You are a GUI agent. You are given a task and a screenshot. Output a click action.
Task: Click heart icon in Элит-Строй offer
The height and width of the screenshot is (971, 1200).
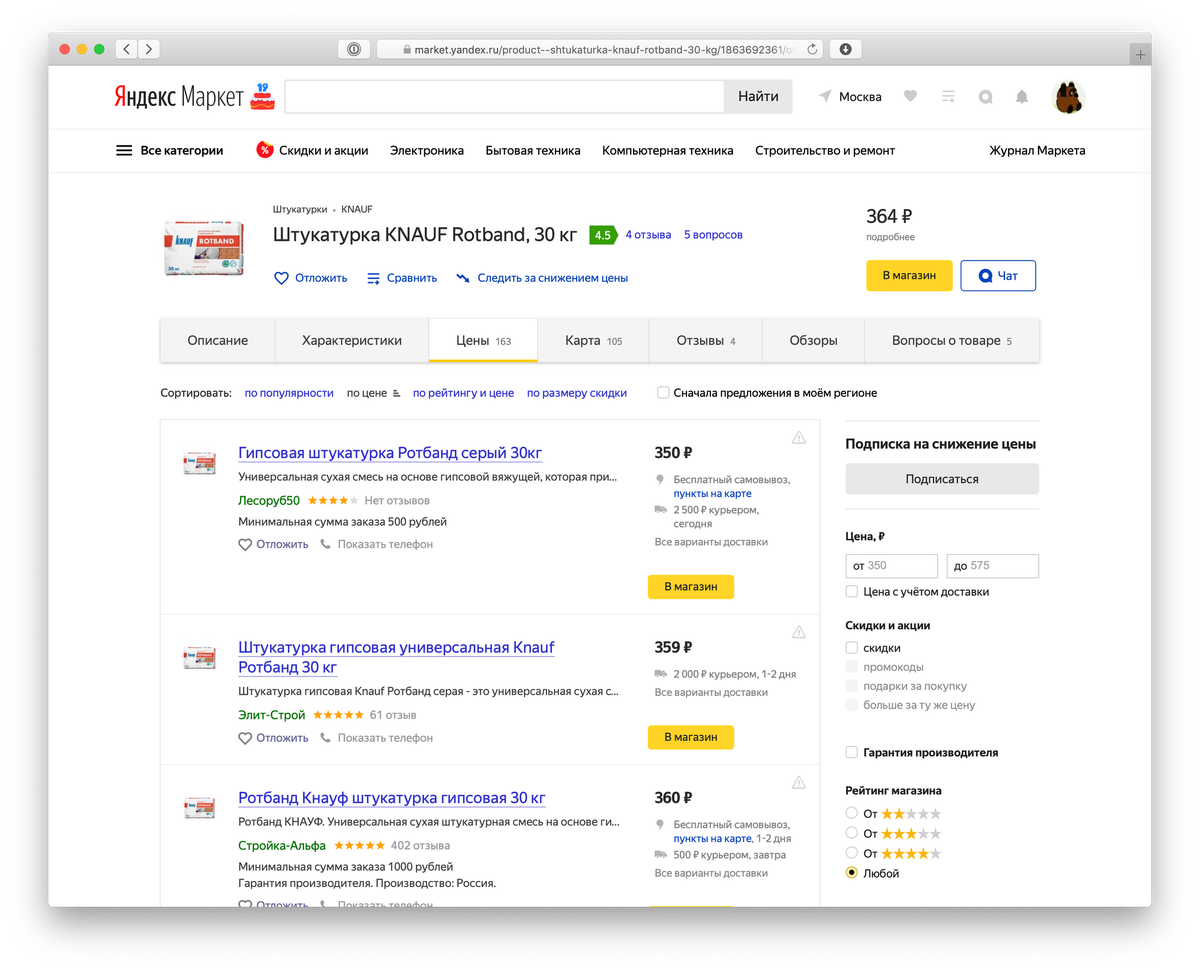pos(245,738)
